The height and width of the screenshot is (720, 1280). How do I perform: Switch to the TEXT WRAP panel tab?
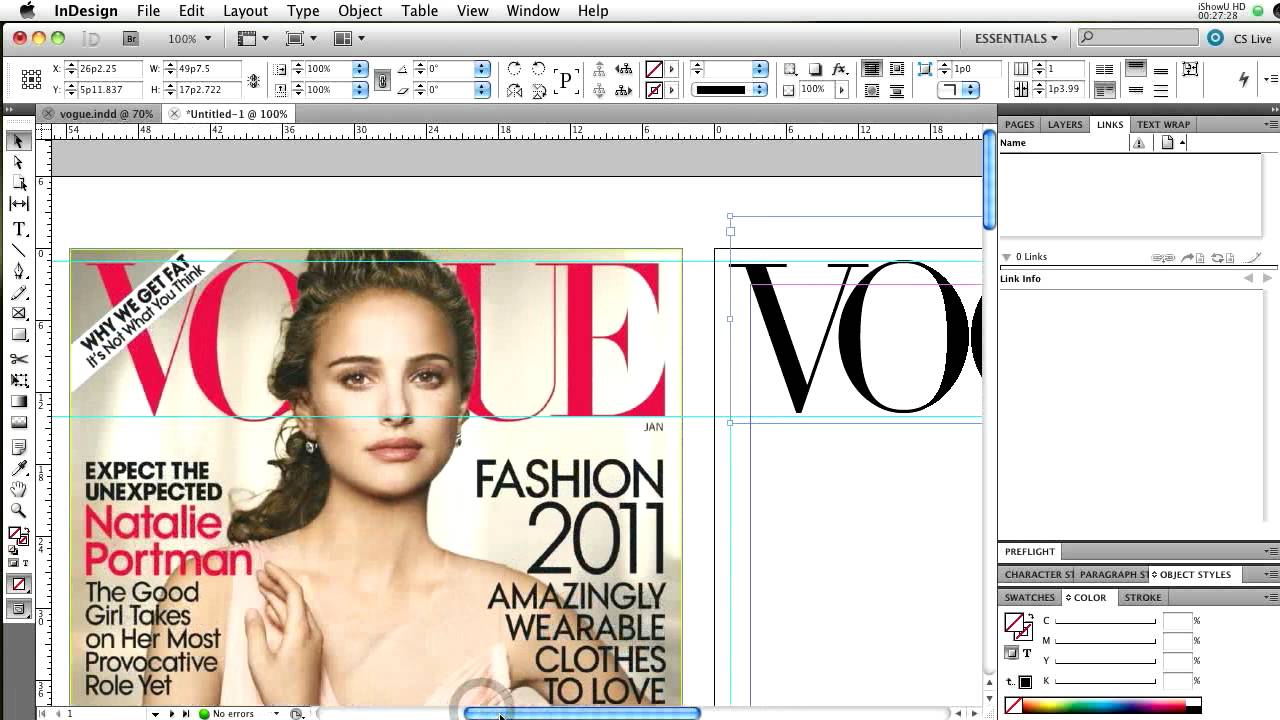[x=1163, y=125]
